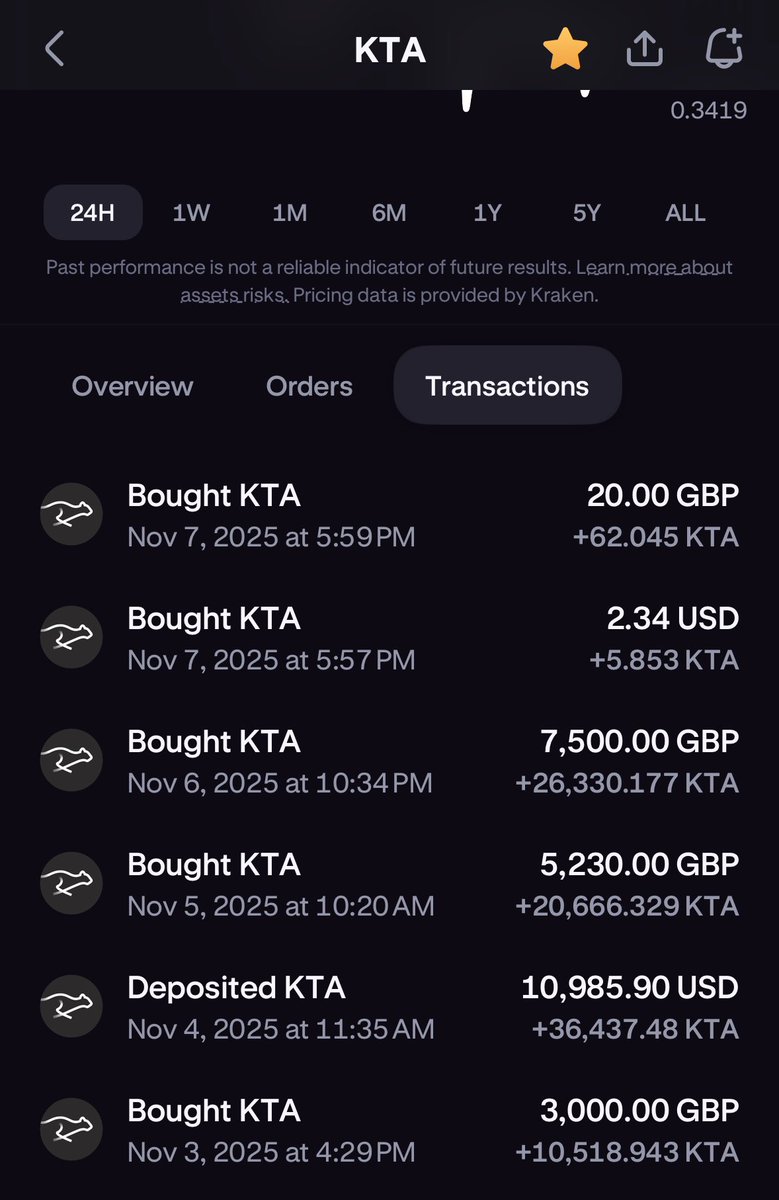This screenshot has width=779, height=1200.
Task: Open the Overview tab
Action: pyautogui.click(x=133, y=386)
